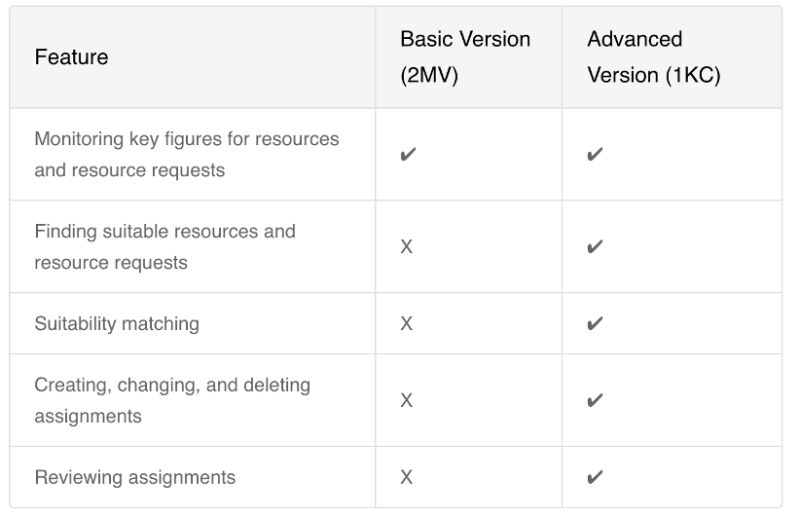Click Basic X for Reviewing assignments

(407, 477)
